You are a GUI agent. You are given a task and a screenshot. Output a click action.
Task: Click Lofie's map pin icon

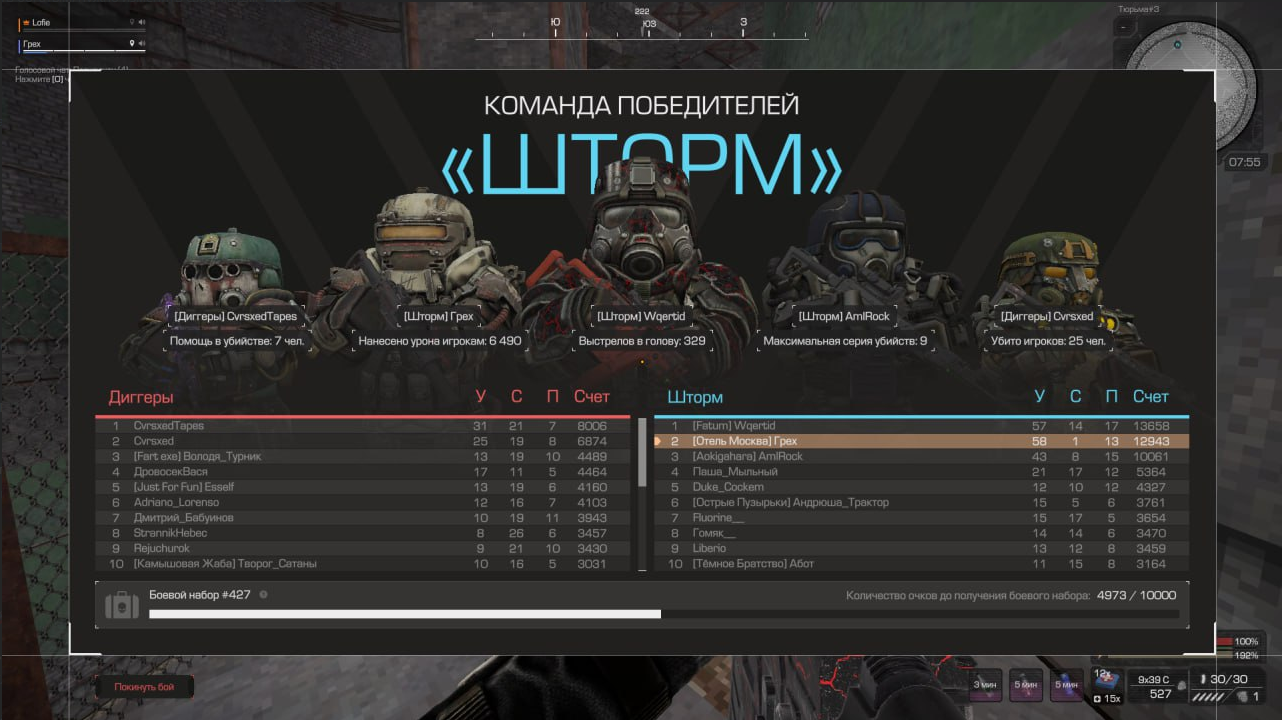click(131, 22)
